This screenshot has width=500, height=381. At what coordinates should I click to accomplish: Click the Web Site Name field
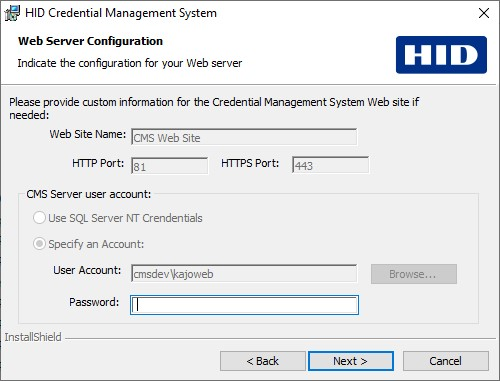[x=244, y=137]
